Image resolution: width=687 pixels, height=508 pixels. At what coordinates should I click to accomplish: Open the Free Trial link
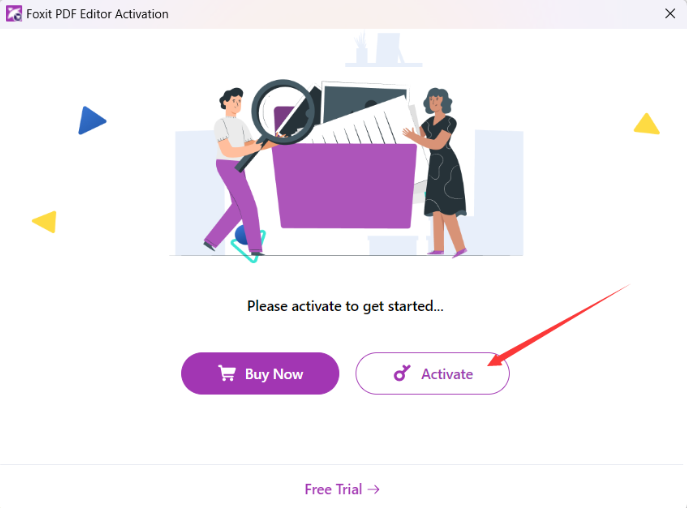pyautogui.click(x=332, y=490)
